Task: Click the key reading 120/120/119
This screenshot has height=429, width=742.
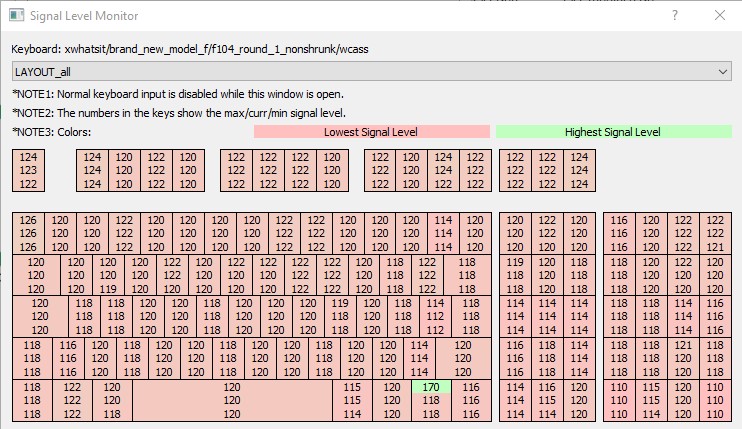Action: pos(107,275)
